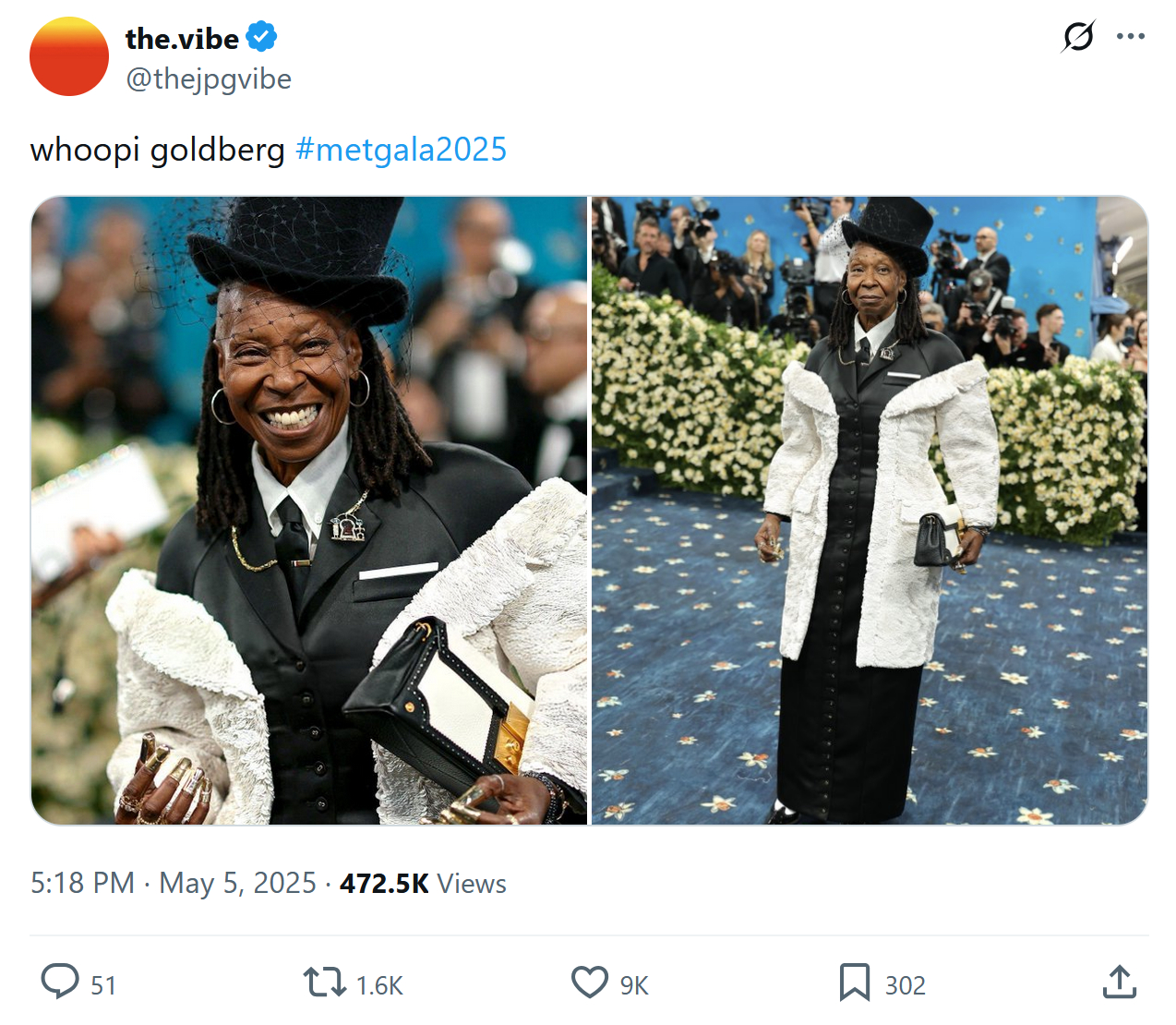Click the 1.6K reposts count

[379, 986]
